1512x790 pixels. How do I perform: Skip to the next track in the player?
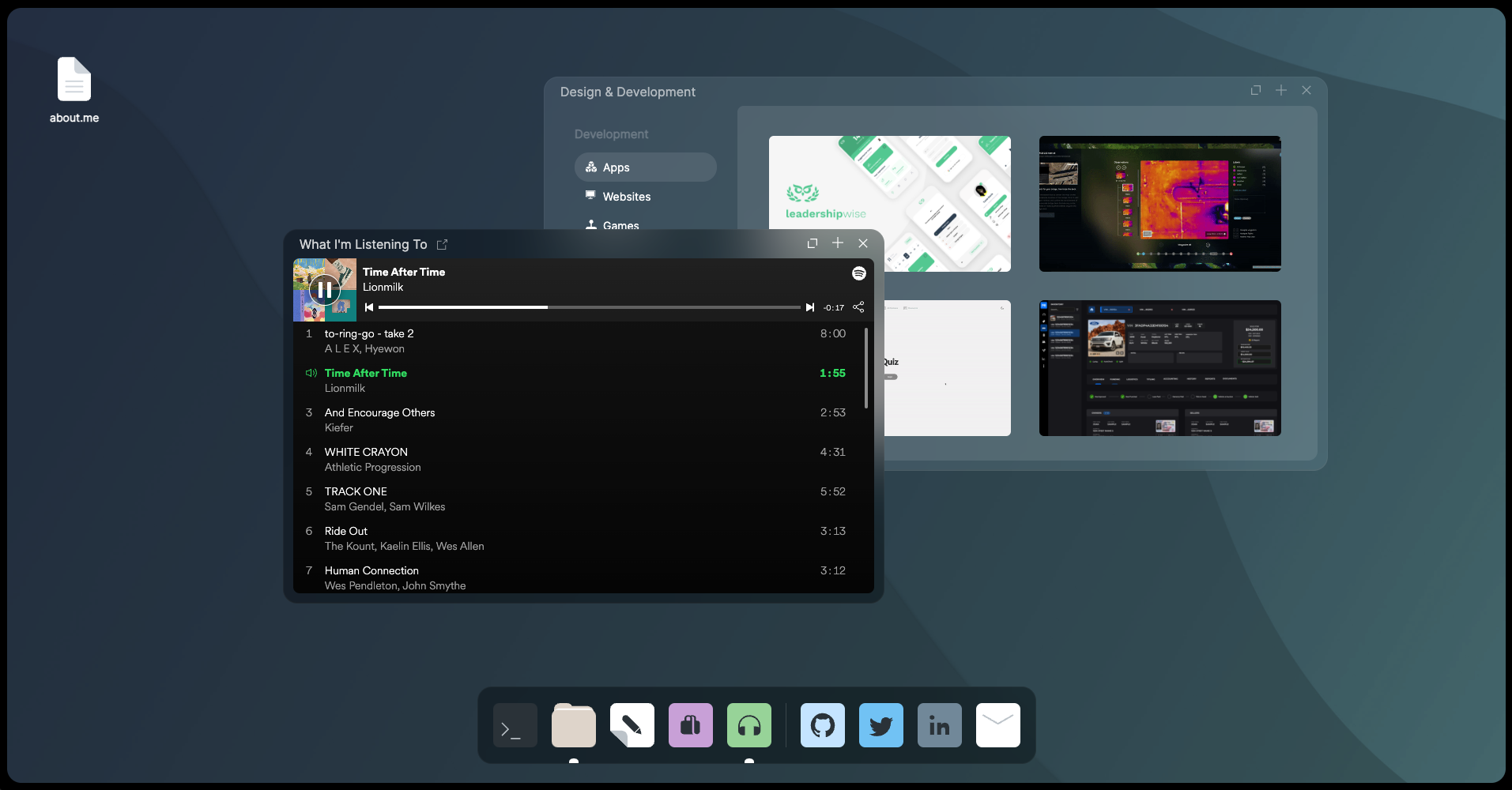(809, 307)
